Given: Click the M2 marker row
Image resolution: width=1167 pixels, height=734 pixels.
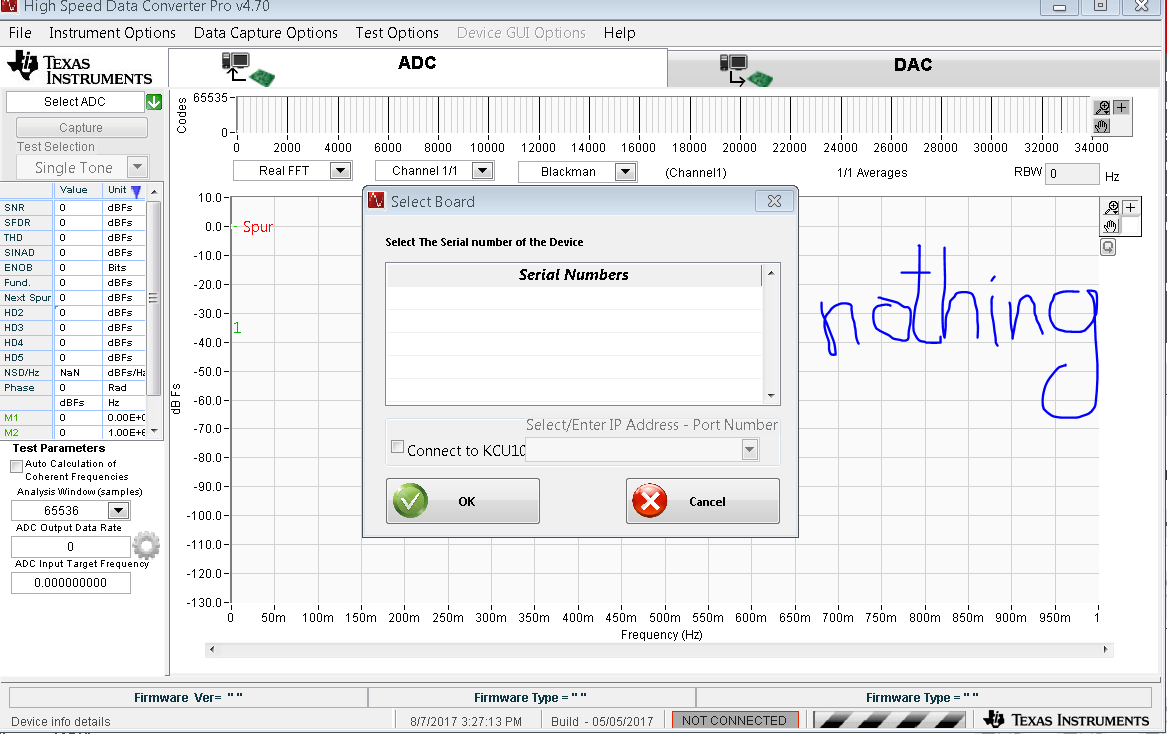Looking at the screenshot, I should 73,433.
